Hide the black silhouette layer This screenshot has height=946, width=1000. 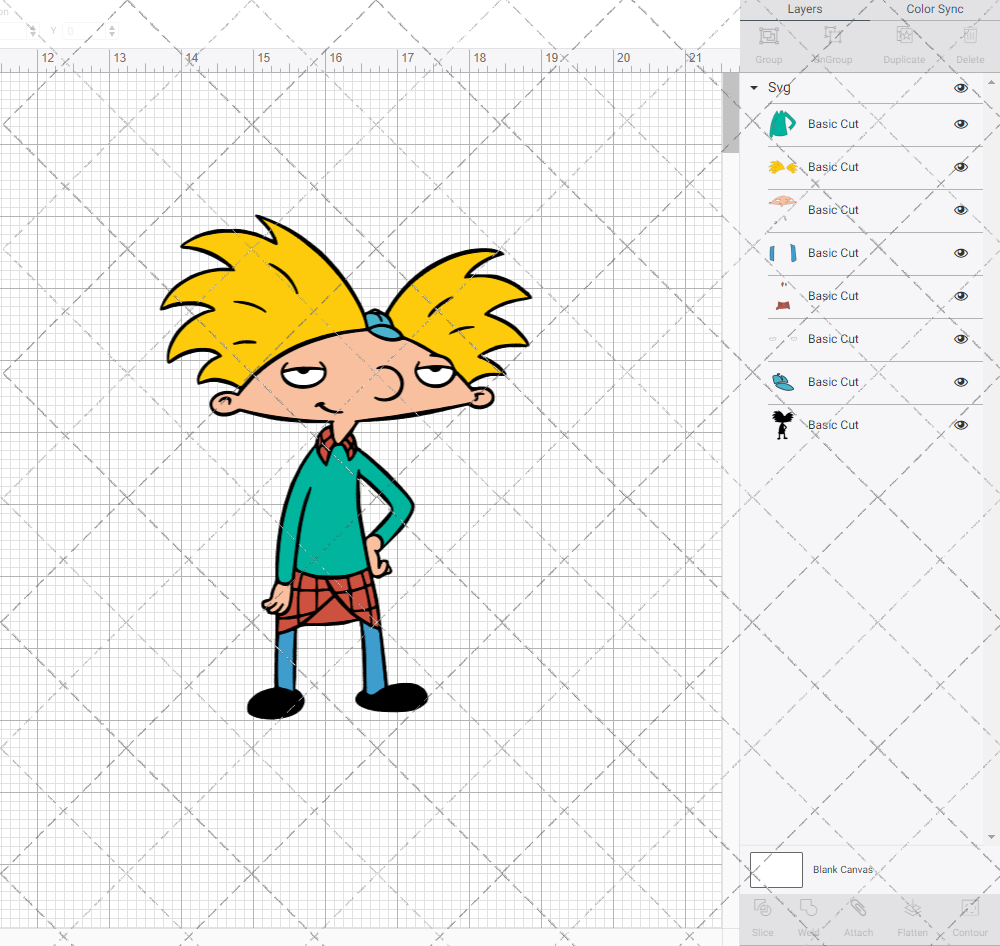tap(961, 425)
